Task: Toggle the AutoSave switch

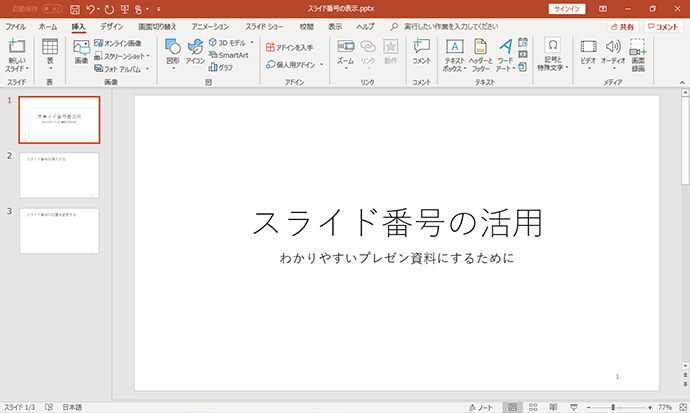Action: (52, 9)
